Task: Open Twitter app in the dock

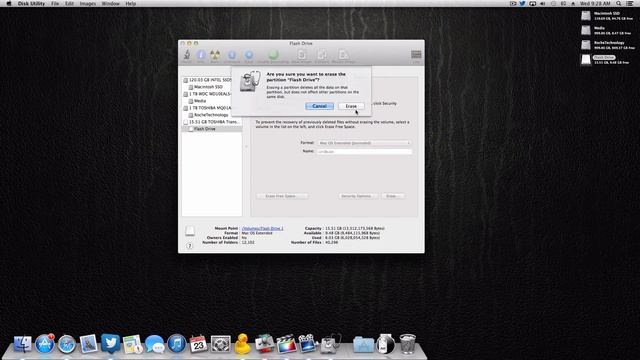Action: [x=110, y=344]
